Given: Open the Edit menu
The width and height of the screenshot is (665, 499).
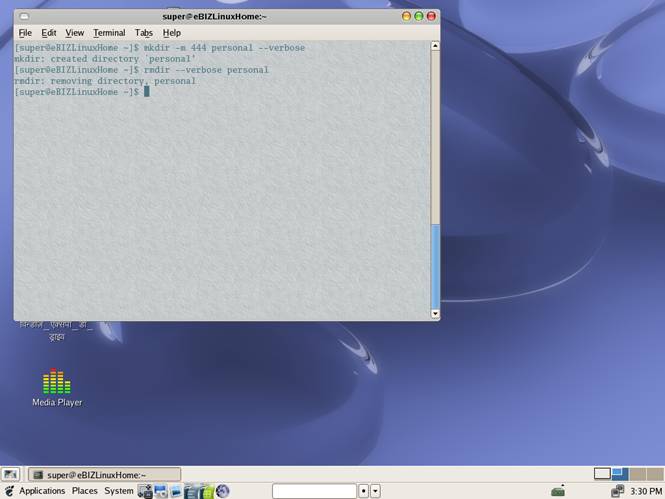Looking at the screenshot, I should [49, 33].
